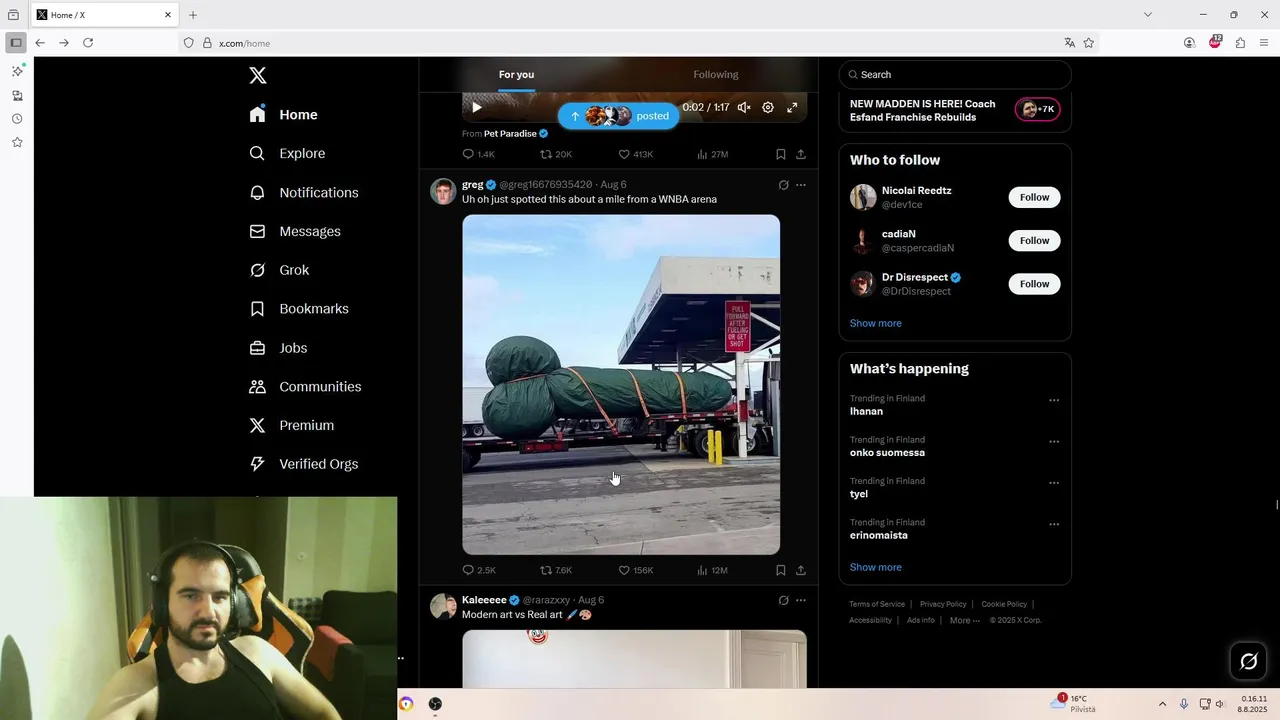Open the weather widget in taskbar
Viewport: 1280px width, 720px height.
(1074, 704)
